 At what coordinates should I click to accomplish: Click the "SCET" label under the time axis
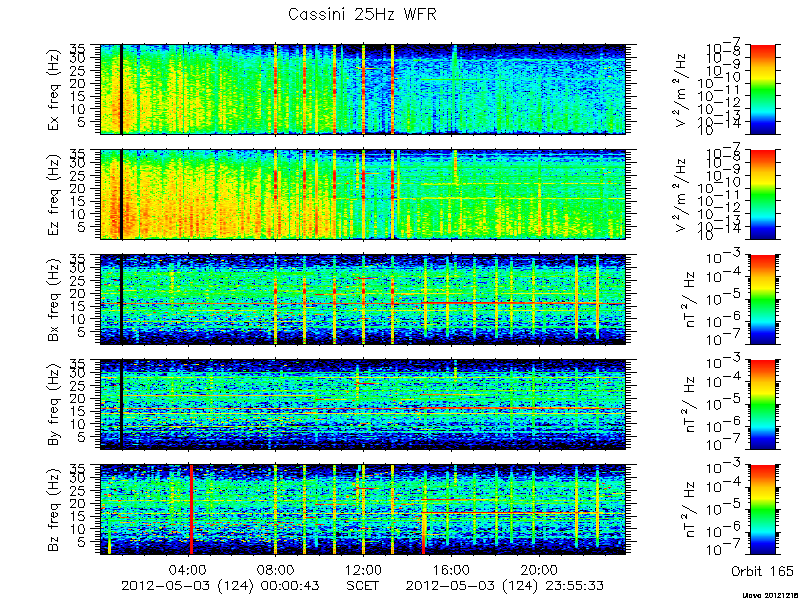point(363,585)
